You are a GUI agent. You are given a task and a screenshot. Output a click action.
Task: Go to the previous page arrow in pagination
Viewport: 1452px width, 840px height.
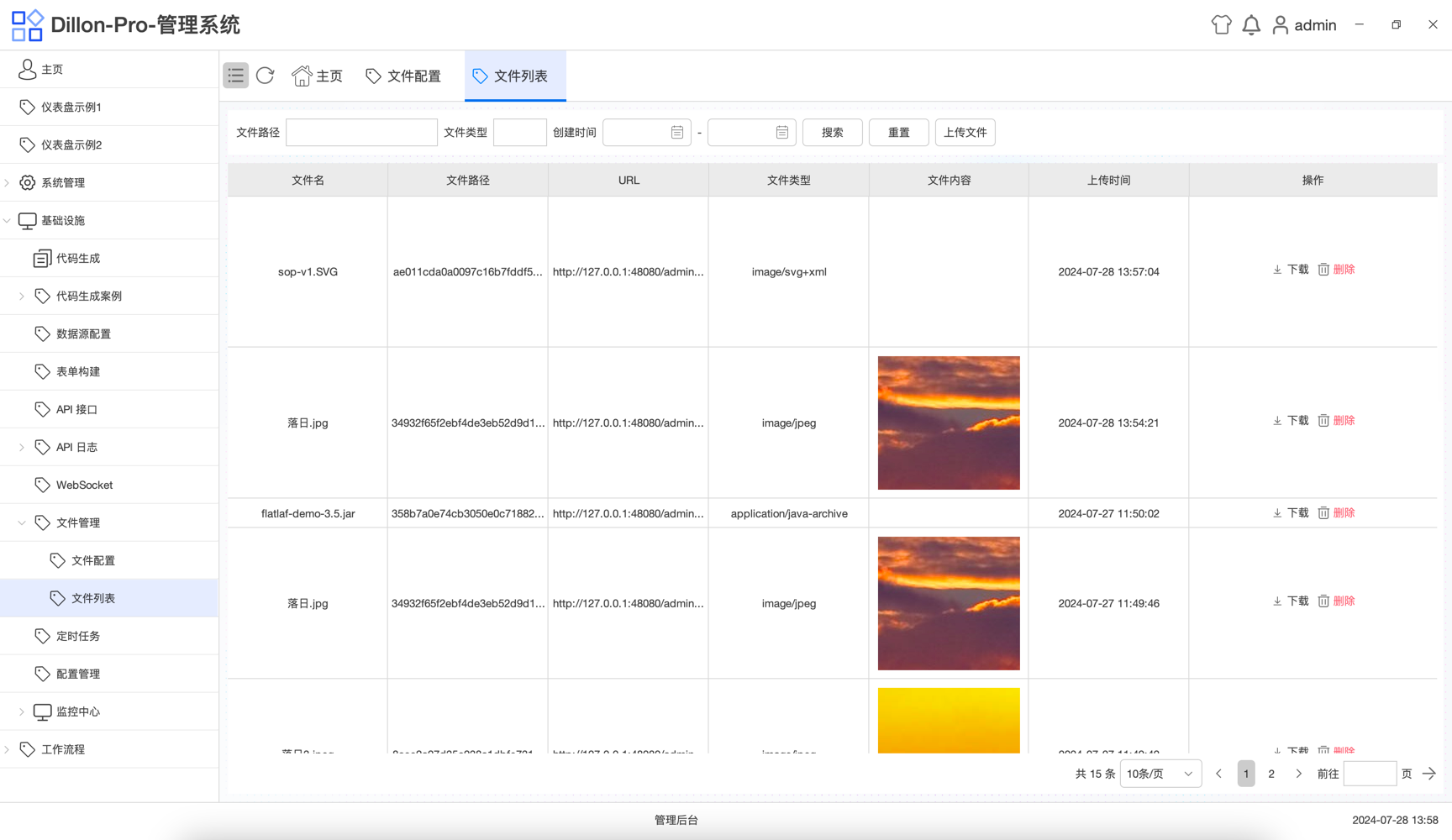point(1219,774)
